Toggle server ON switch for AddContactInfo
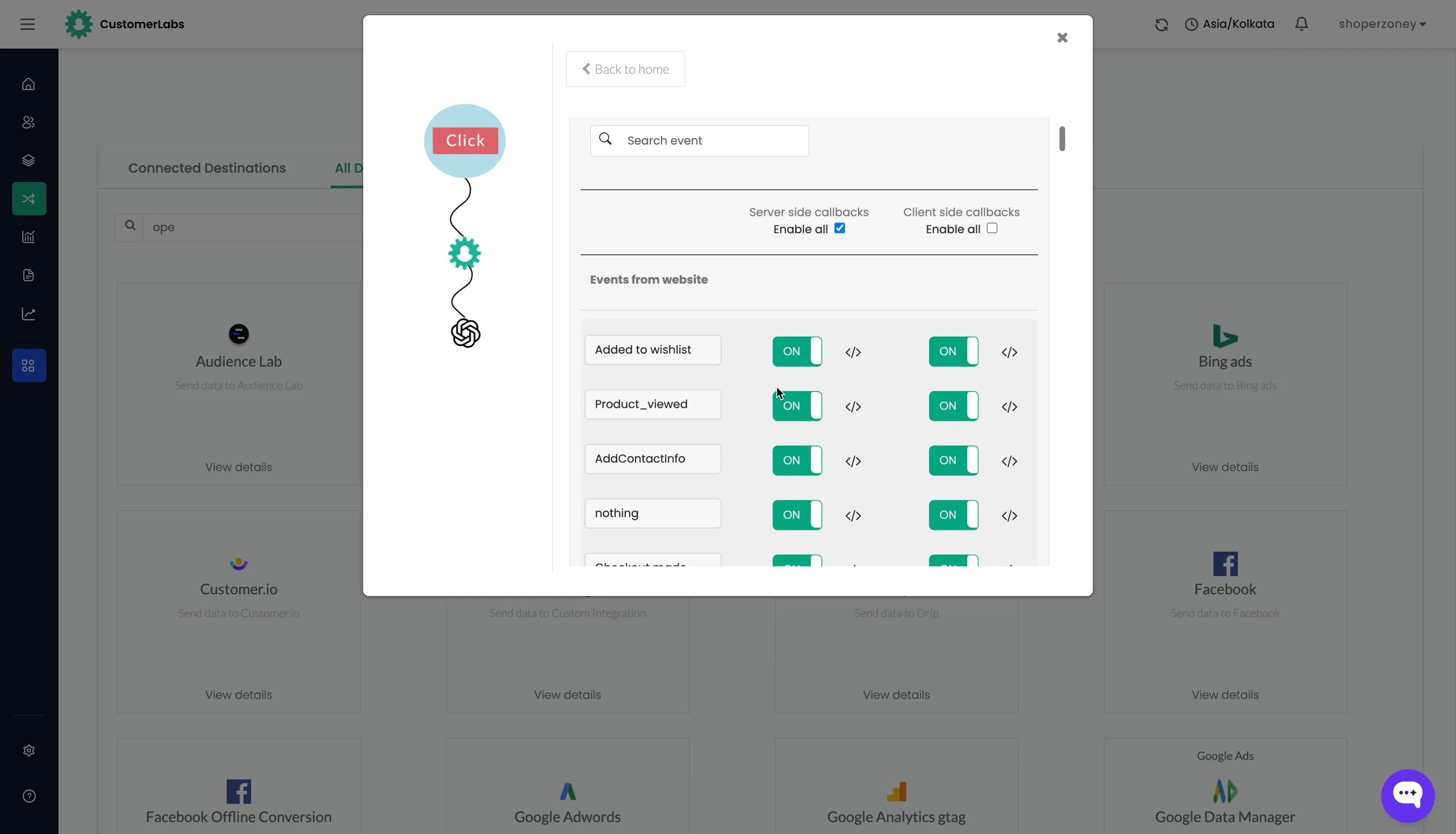1456x834 pixels. pyautogui.click(x=797, y=460)
